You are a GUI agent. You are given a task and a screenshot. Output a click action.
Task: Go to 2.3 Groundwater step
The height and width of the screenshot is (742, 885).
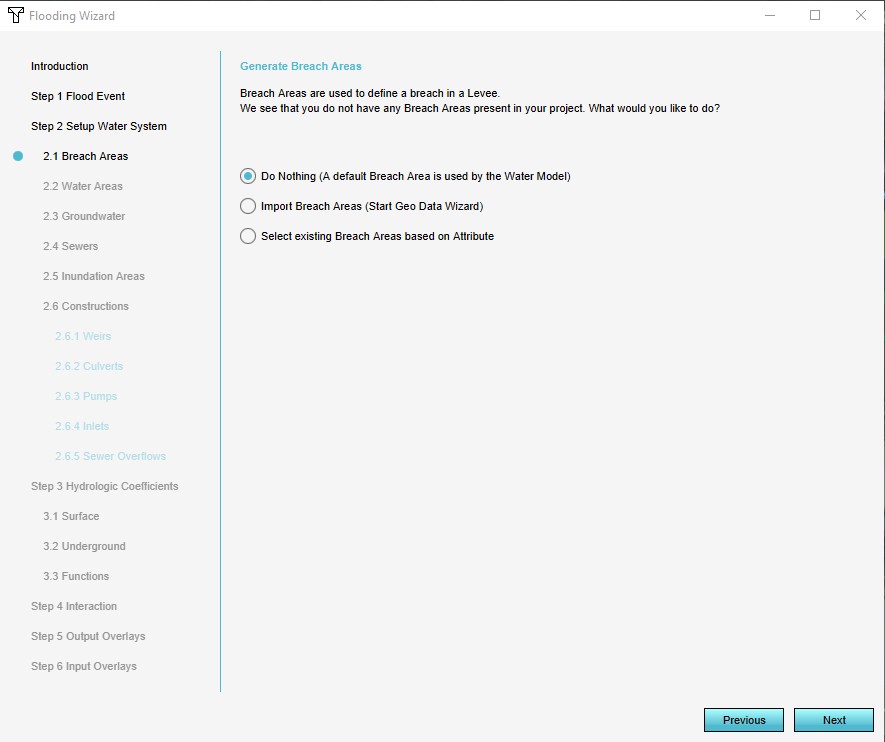[84, 216]
